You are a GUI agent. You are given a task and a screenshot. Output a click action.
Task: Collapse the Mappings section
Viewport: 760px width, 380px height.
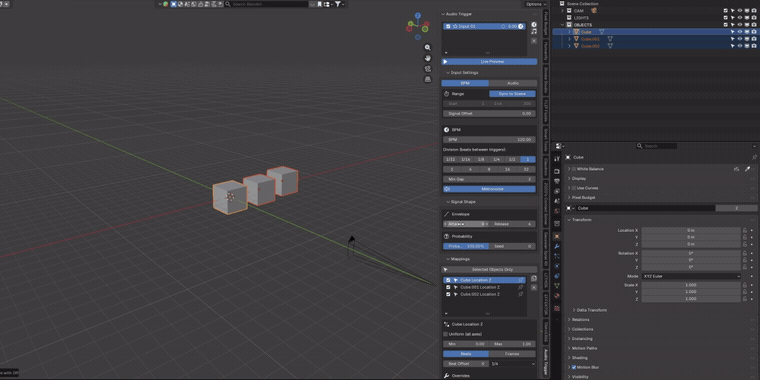click(448, 259)
